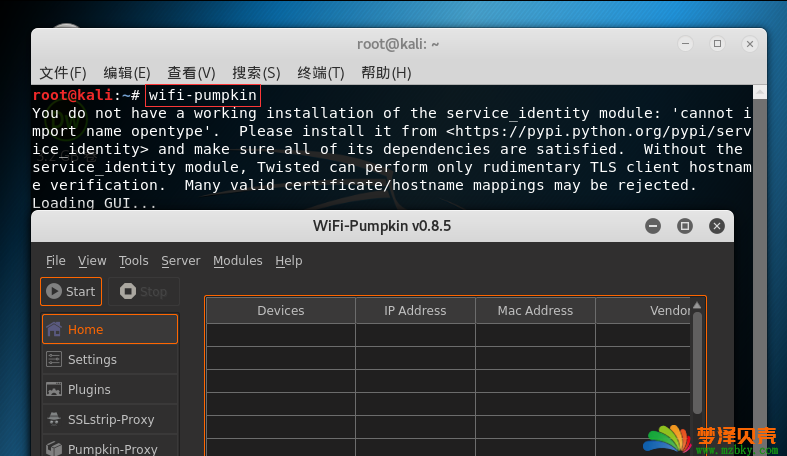Close the WiFi-Pumpkin window
Viewport: 787px width, 456px height.
[717, 226]
